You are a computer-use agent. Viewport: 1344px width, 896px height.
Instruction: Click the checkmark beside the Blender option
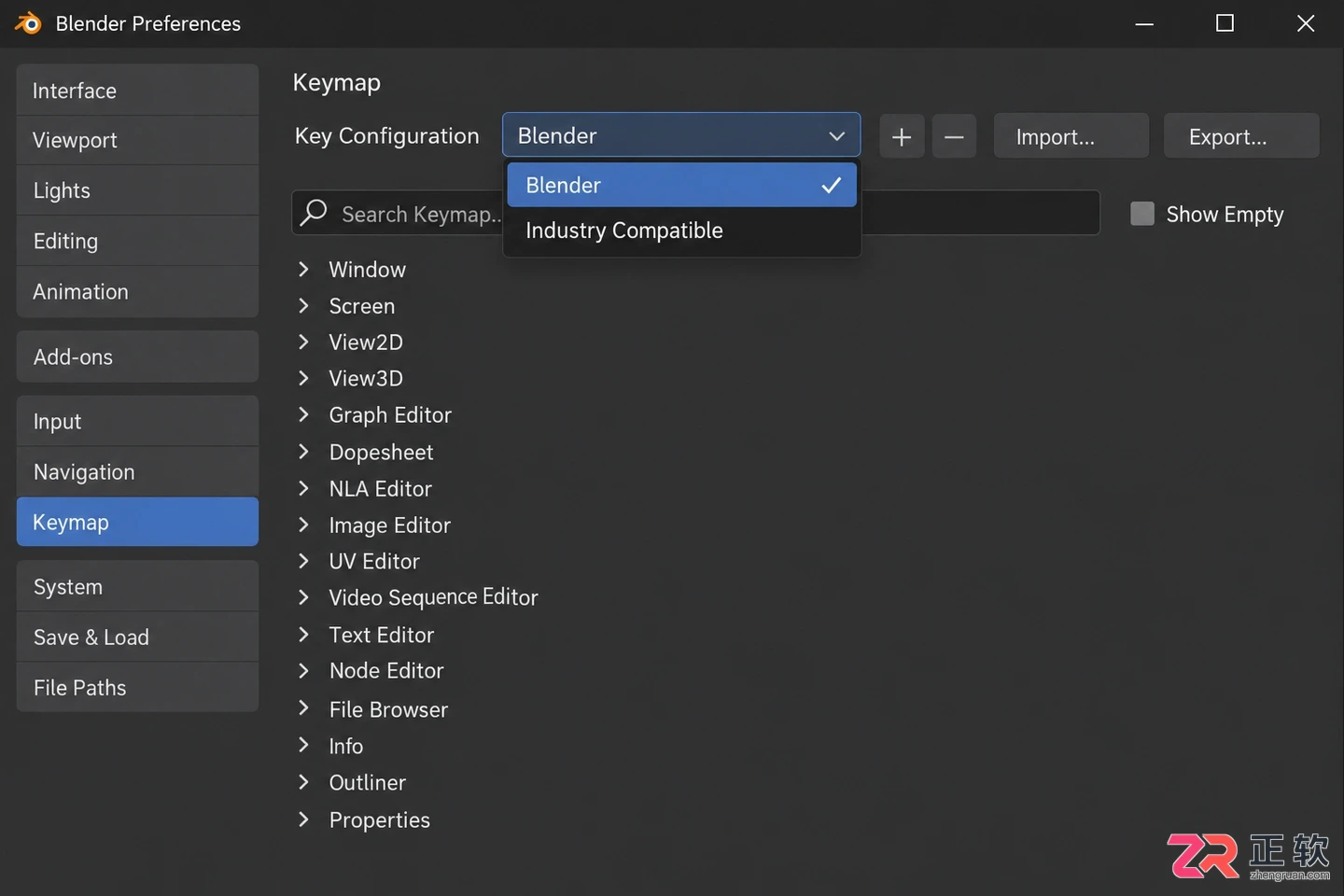(x=831, y=185)
